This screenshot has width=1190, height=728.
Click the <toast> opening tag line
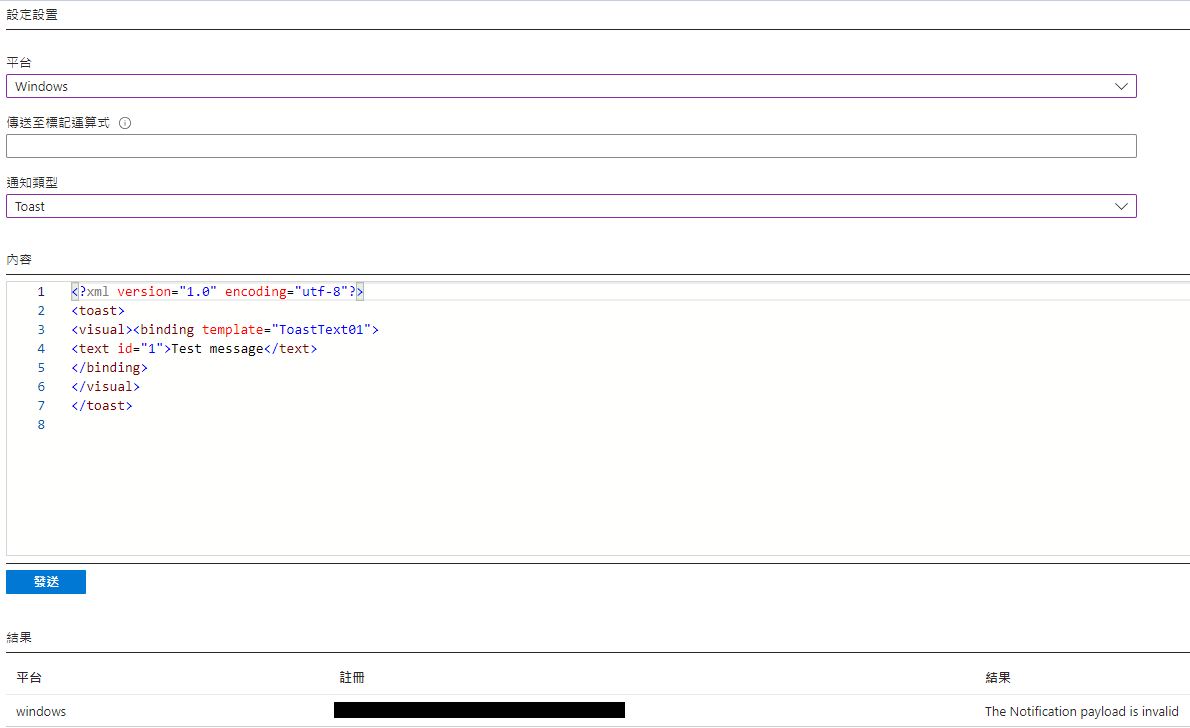coord(98,310)
